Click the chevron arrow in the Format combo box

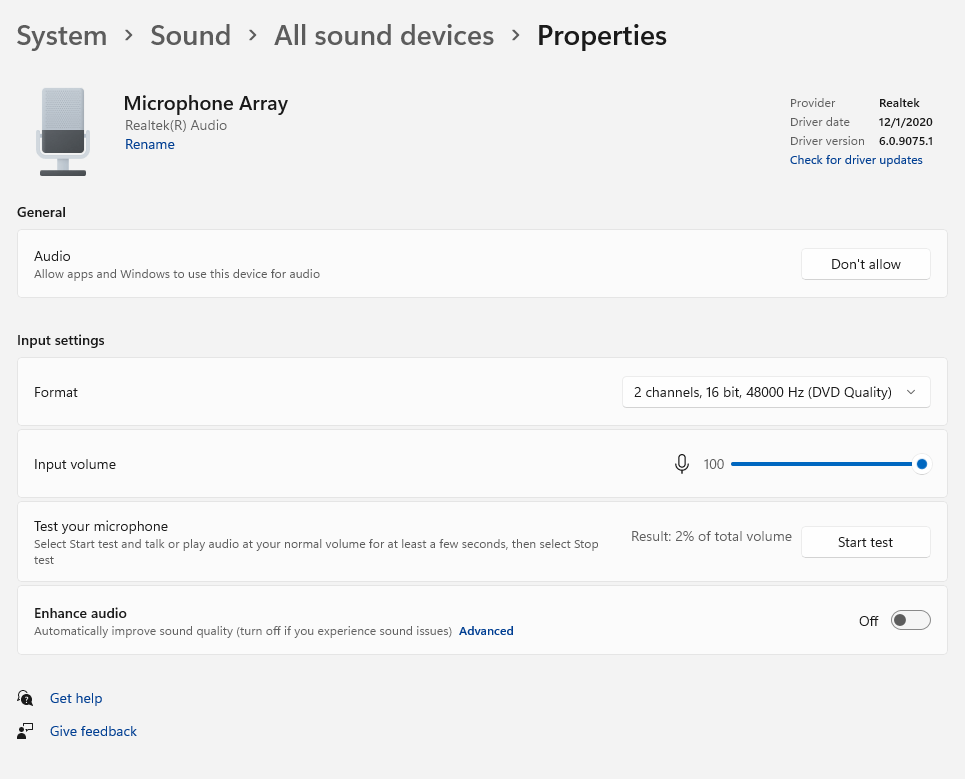pyautogui.click(x=910, y=392)
